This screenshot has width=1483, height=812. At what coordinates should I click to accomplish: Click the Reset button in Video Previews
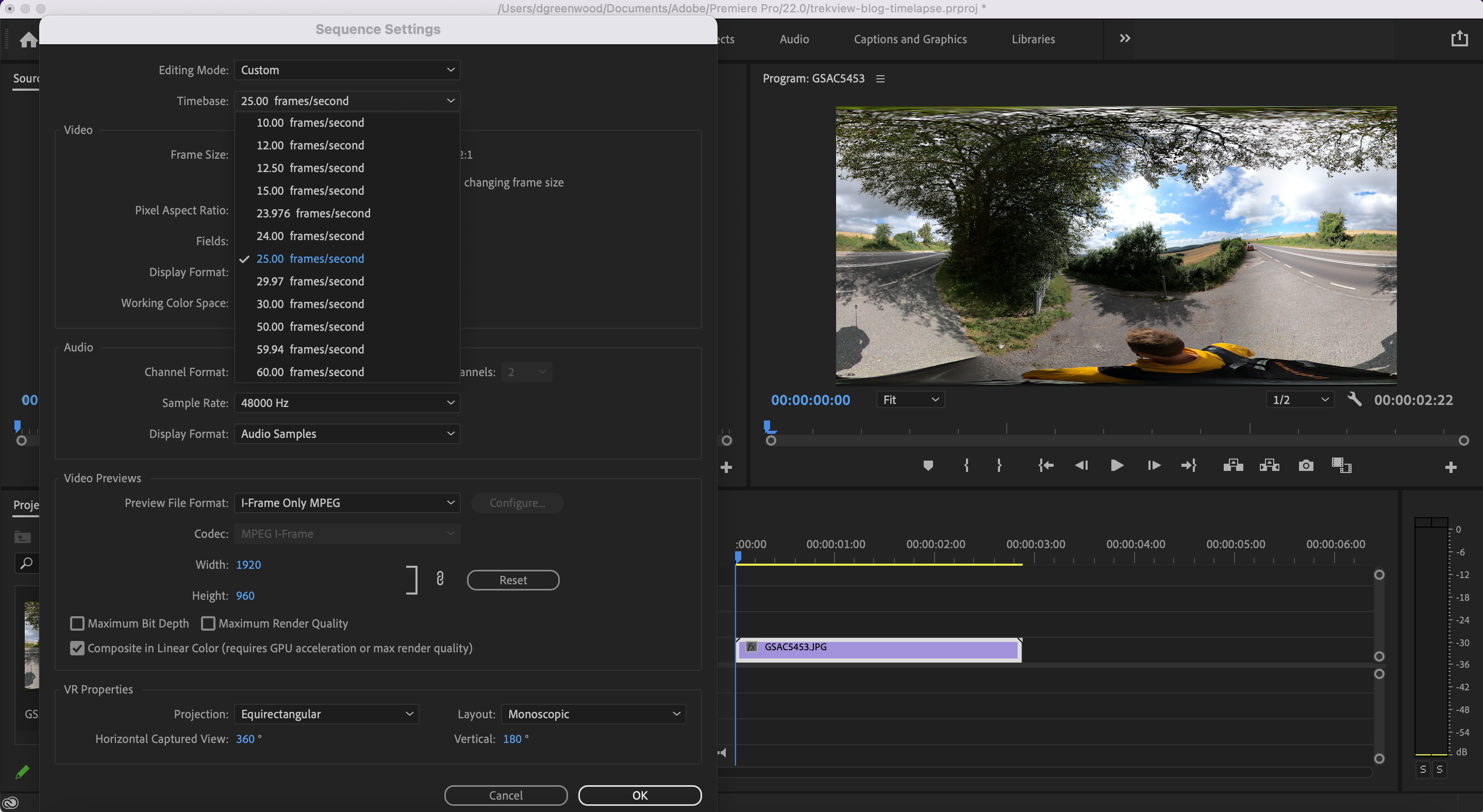pos(512,580)
